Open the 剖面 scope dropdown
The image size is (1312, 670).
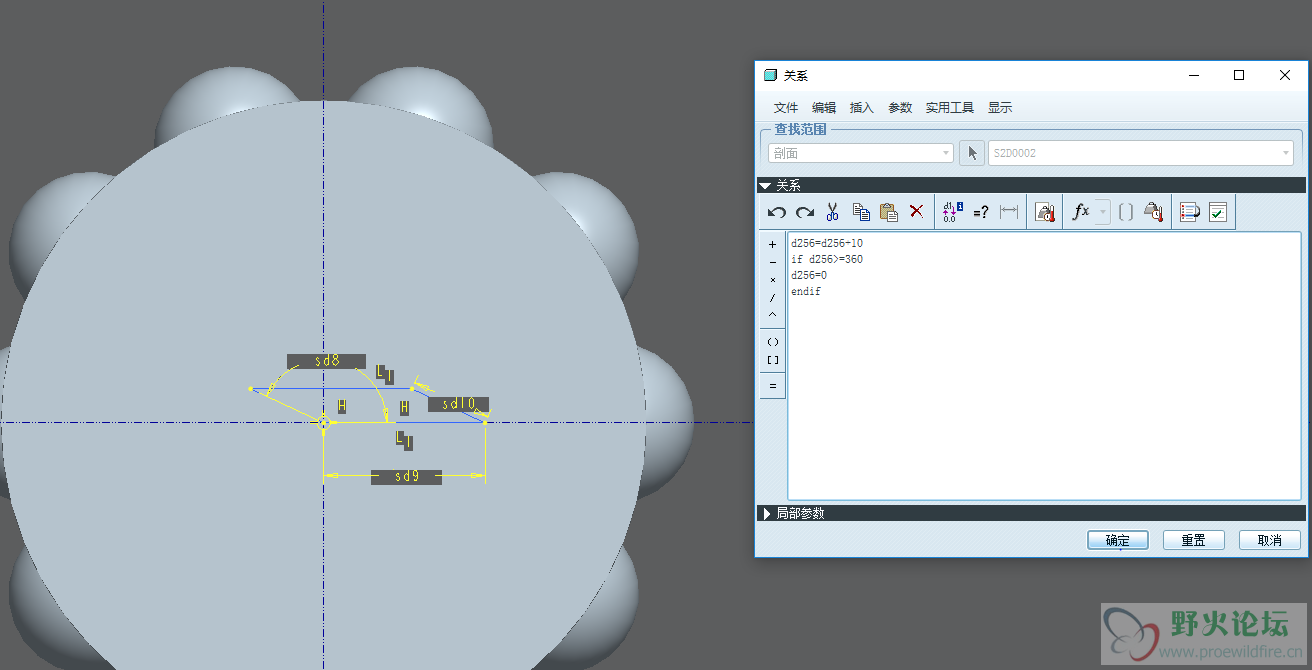point(860,153)
